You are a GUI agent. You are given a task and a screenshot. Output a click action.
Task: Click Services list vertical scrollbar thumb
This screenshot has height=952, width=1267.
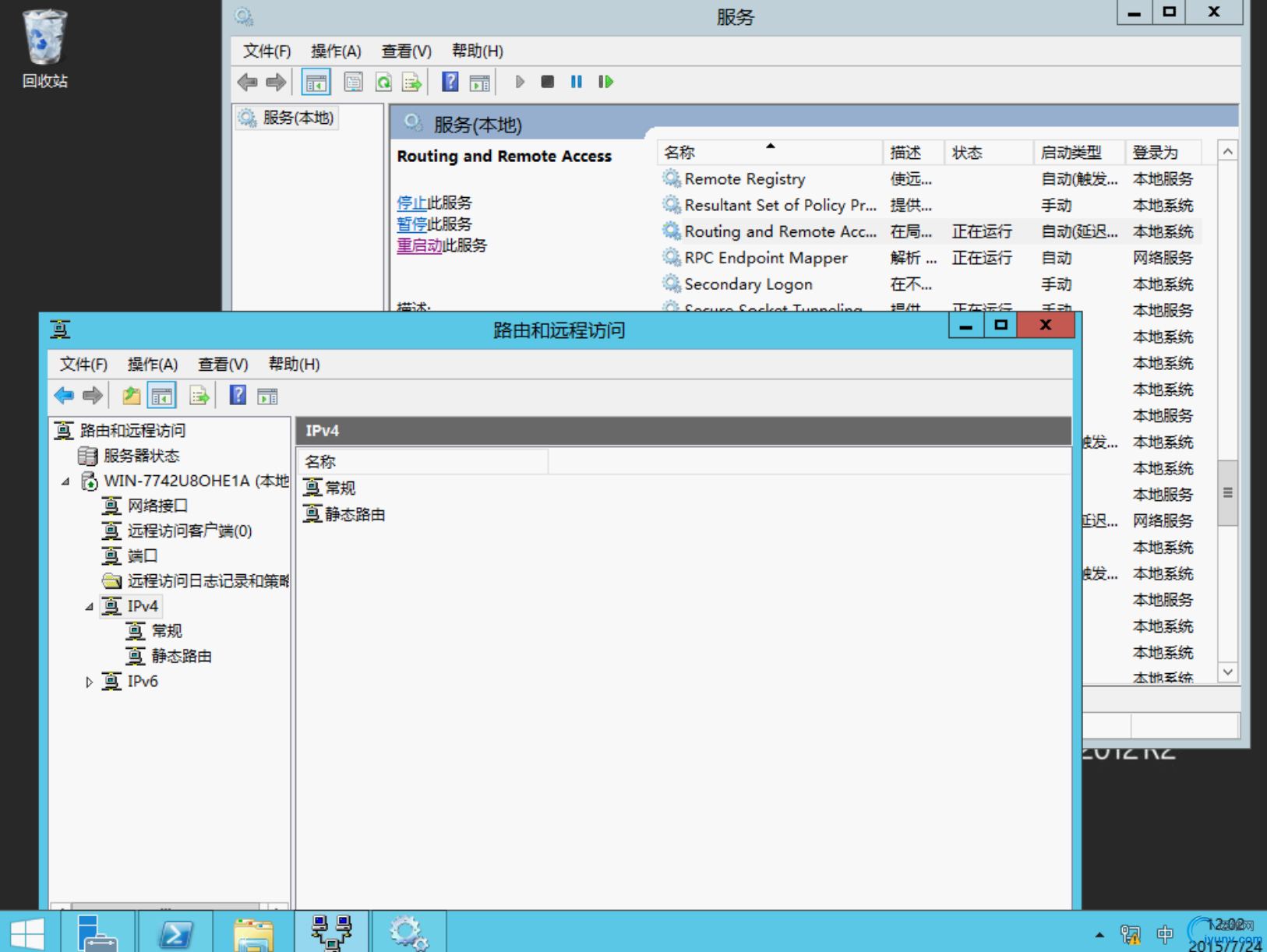pyautogui.click(x=1228, y=493)
